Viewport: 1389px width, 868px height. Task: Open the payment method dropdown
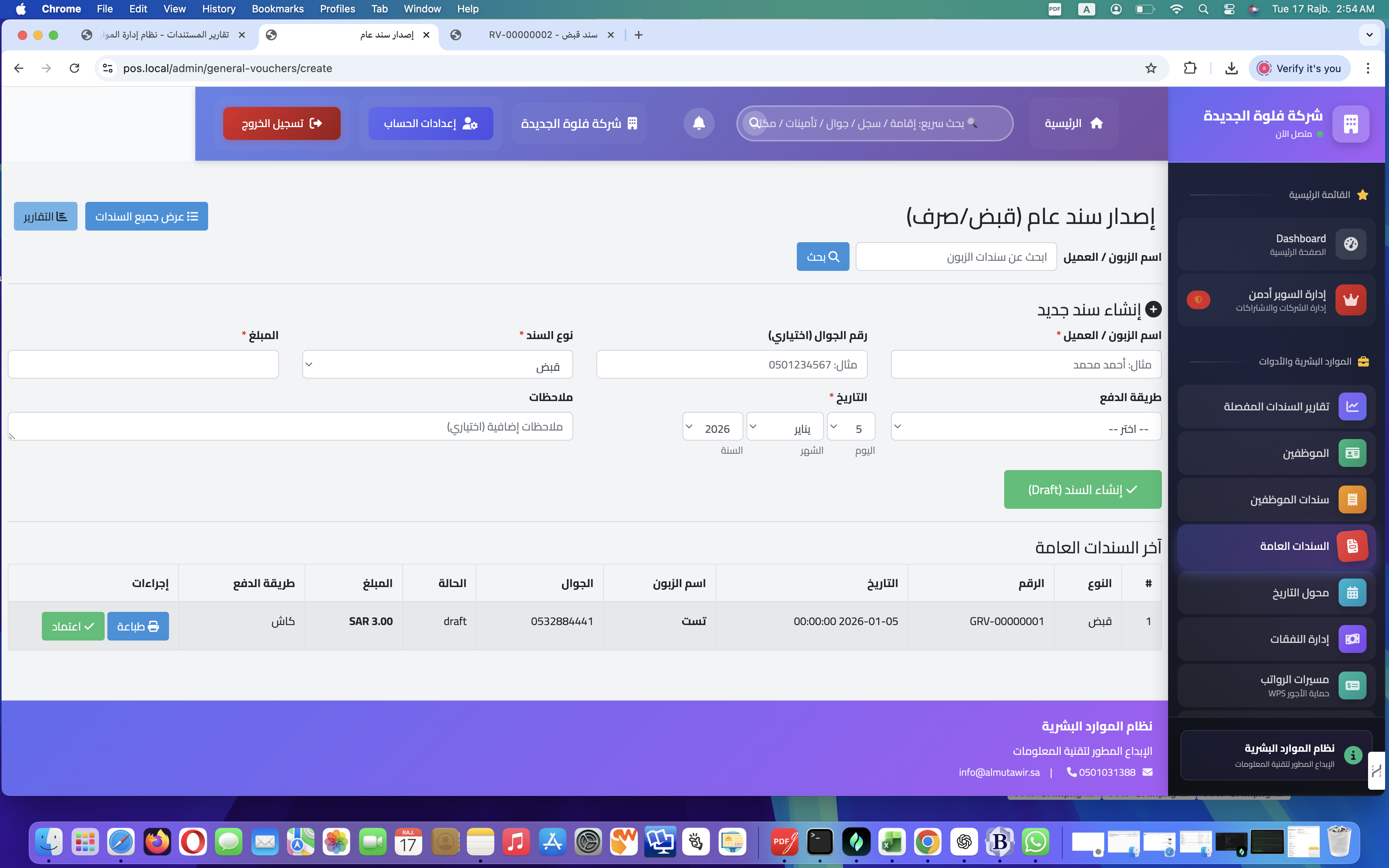(1026, 427)
